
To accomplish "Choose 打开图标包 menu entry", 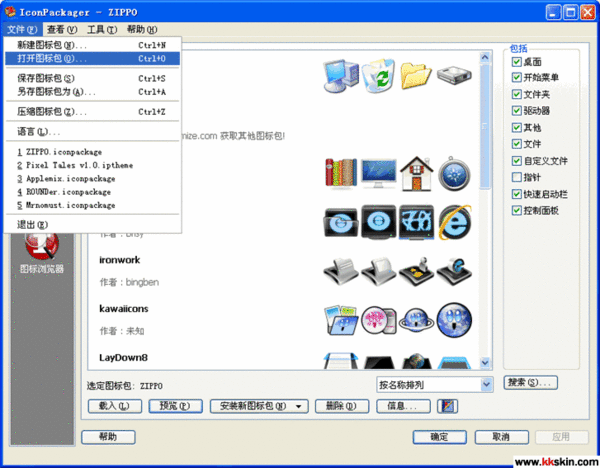I will (x=92, y=59).
